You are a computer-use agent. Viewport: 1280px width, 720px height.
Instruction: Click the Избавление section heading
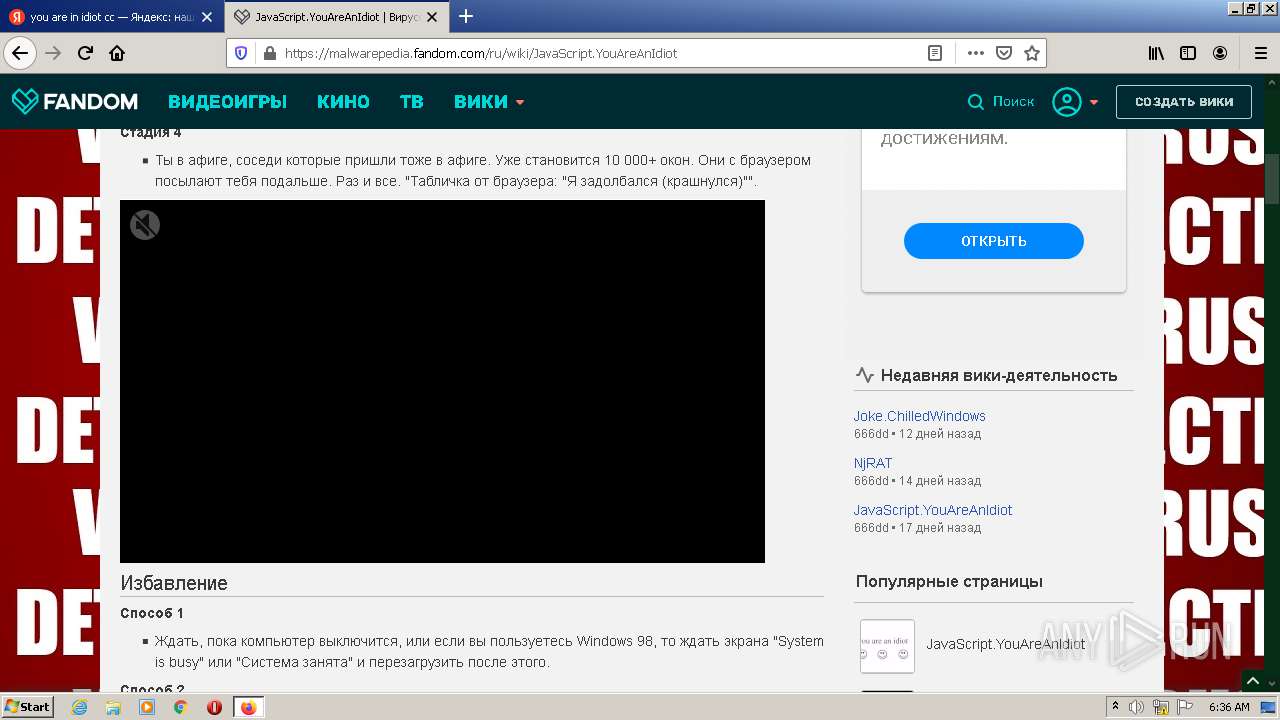(x=174, y=583)
